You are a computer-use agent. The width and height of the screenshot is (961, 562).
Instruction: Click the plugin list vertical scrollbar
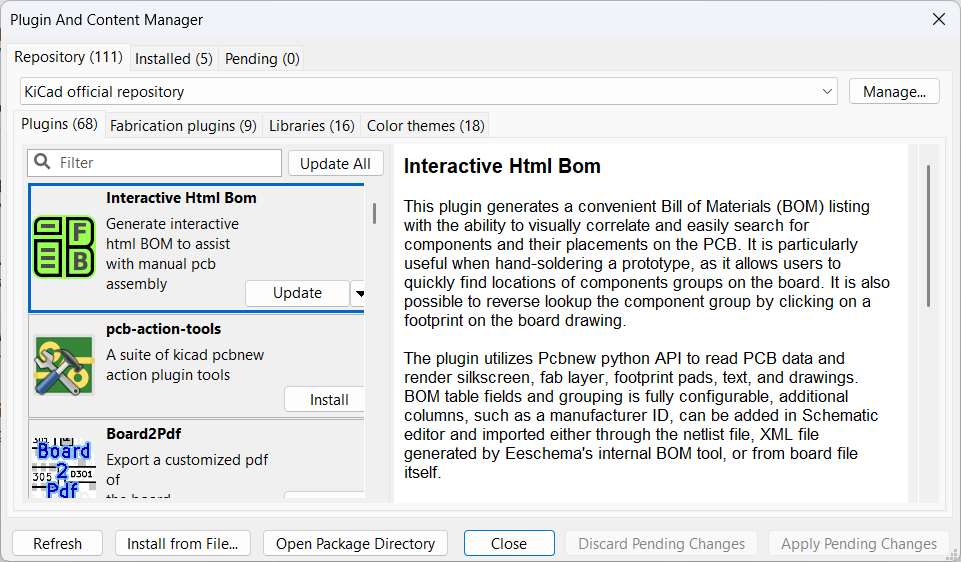[374, 213]
